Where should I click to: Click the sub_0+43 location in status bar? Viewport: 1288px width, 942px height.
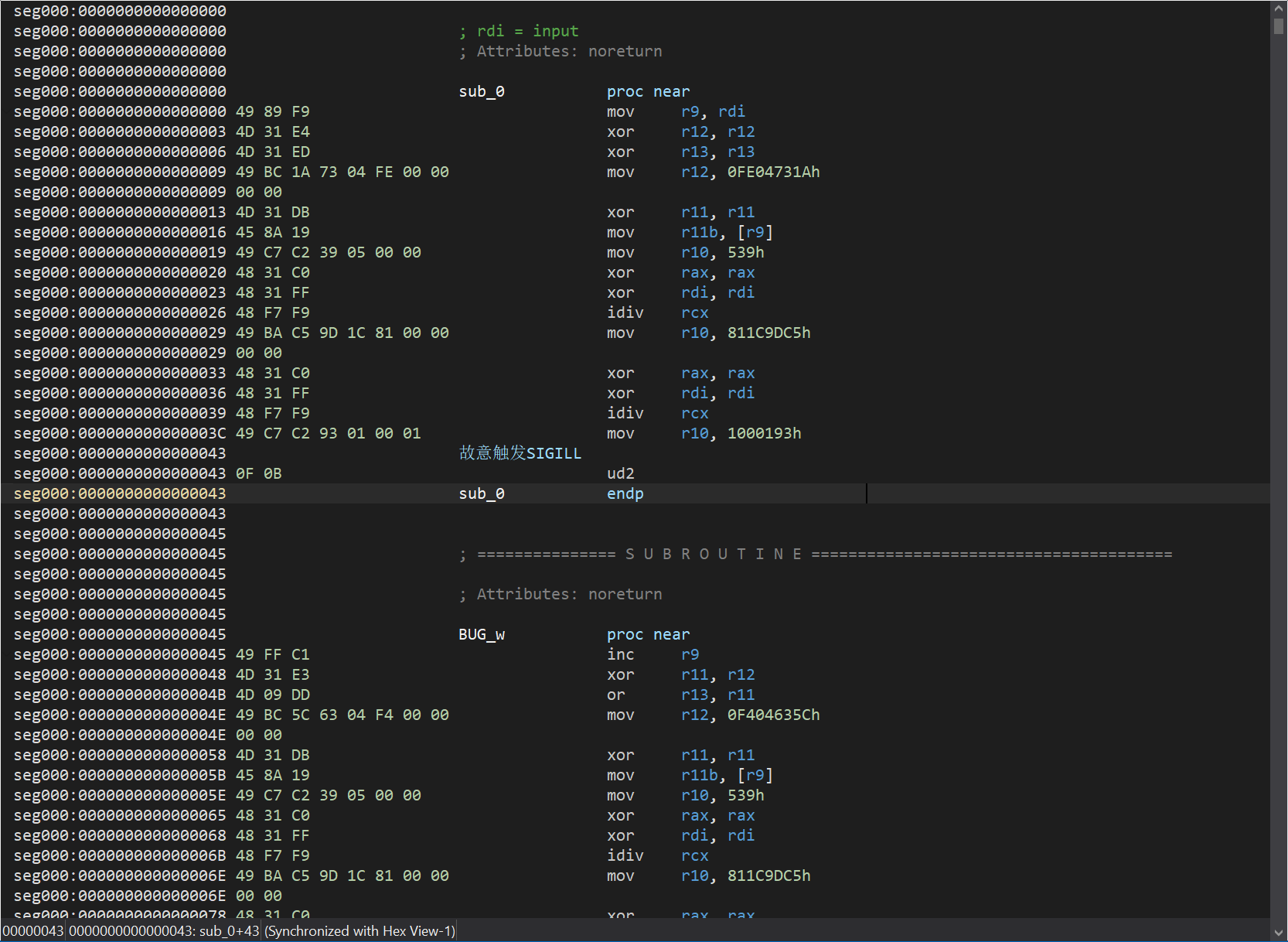[x=229, y=931]
